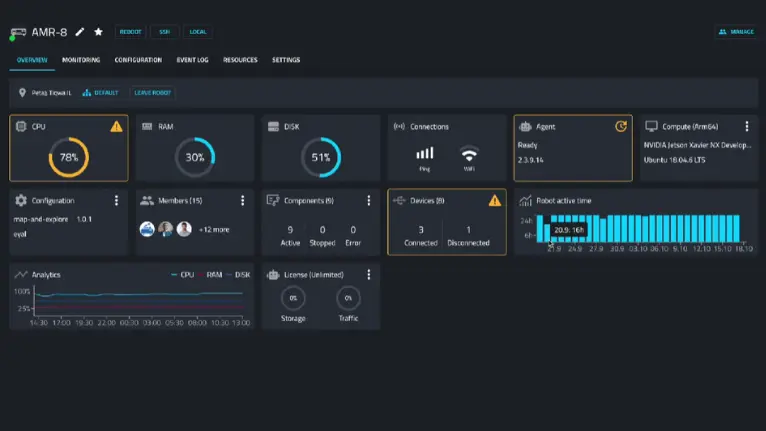This screenshot has height=431, width=766.
Task: Toggle the DISK series in Analytics legend
Action: pyautogui.click(x=238, y=274)
